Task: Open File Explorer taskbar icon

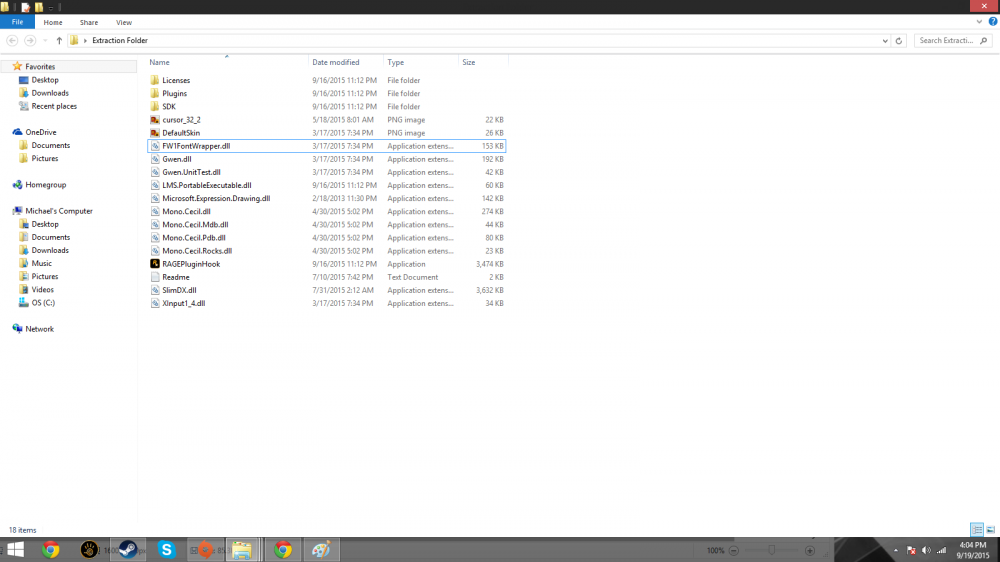Action: click(x=242, y=550)
